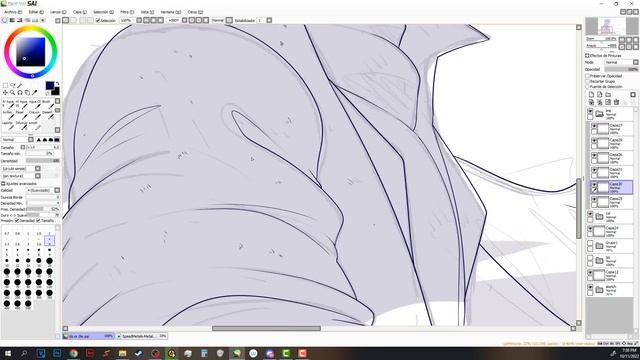The image size is (640, 360).
Task: Open brush shape círculo simple dropdown
Action: pos(21,169)
